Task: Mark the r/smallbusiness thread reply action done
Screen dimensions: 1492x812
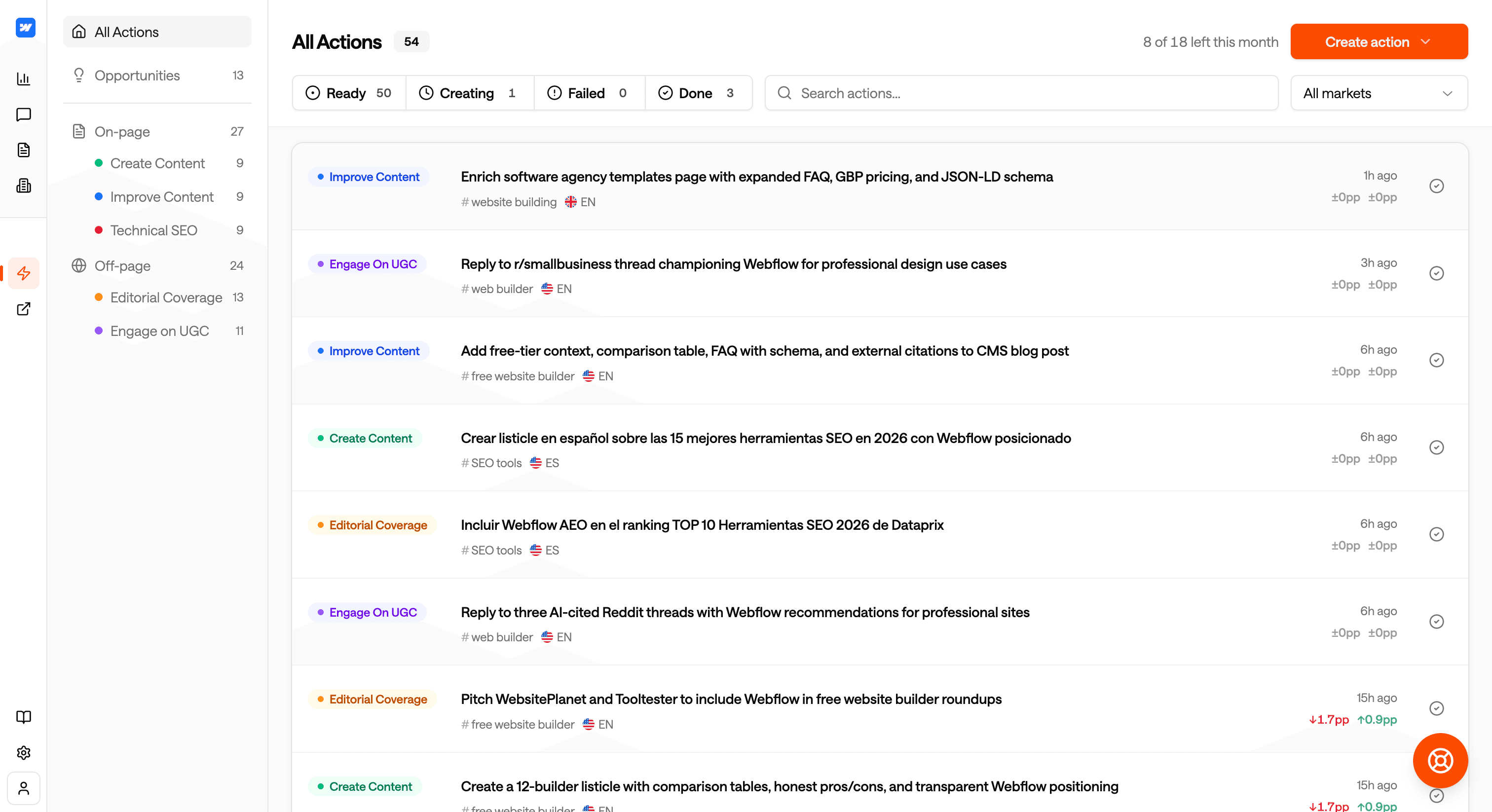Action: (1436, 273)
